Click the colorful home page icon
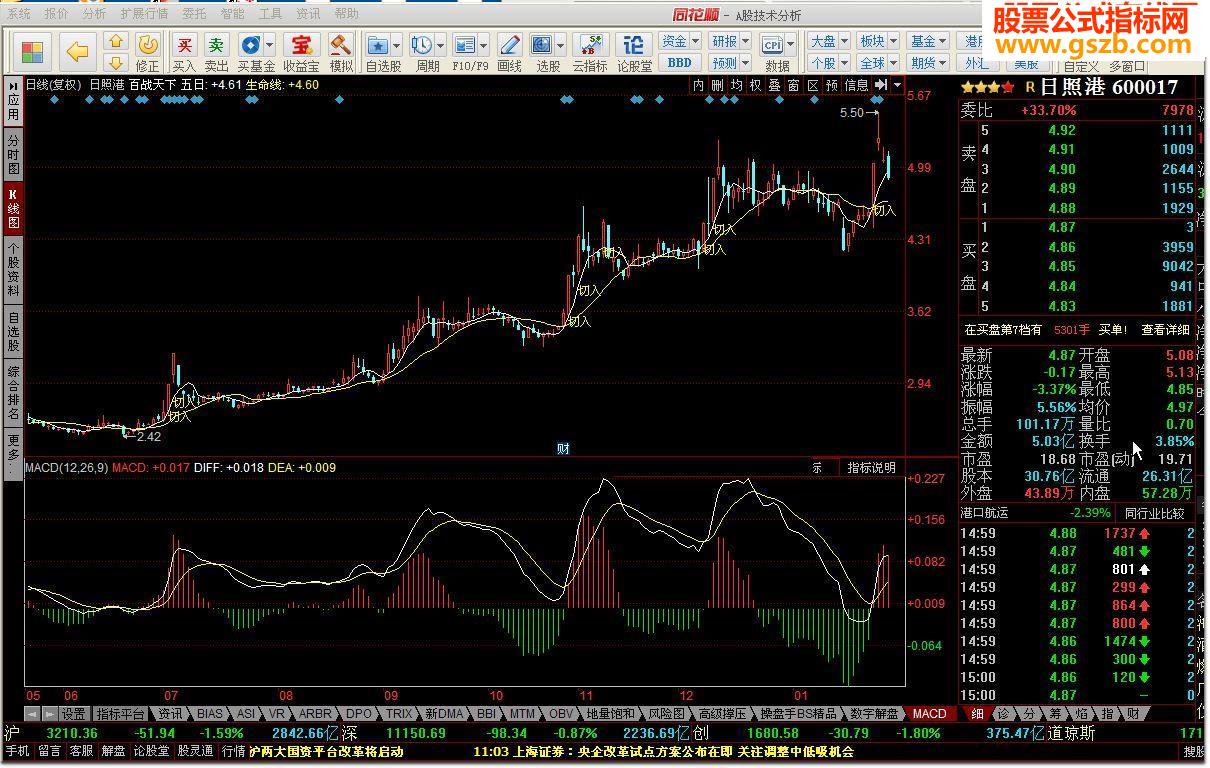 coord(33,52)
